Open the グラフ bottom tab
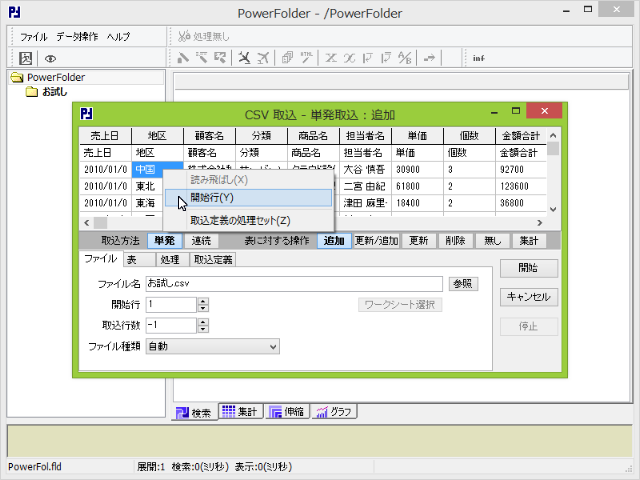Screen dimensions: 640x480 pos(334,411)
